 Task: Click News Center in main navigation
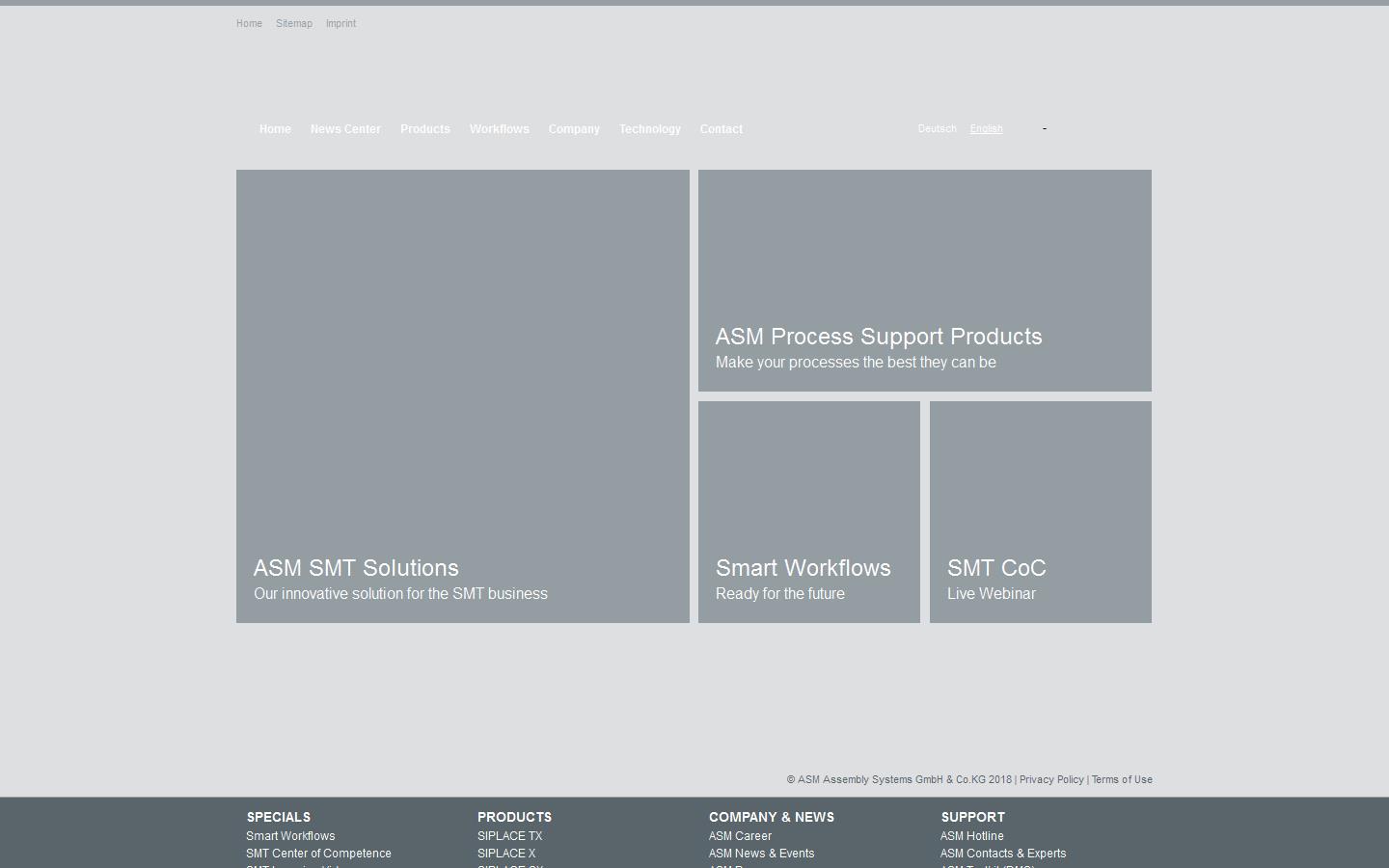pyautogui.click(x=345, y=129)
